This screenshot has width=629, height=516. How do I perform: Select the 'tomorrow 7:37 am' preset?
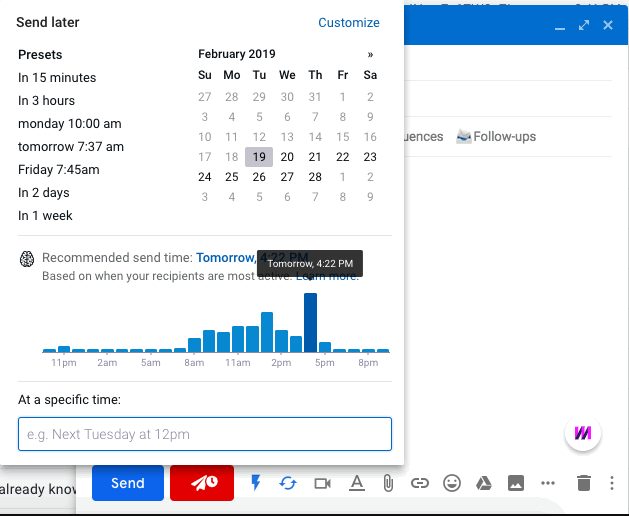[71, 147]
